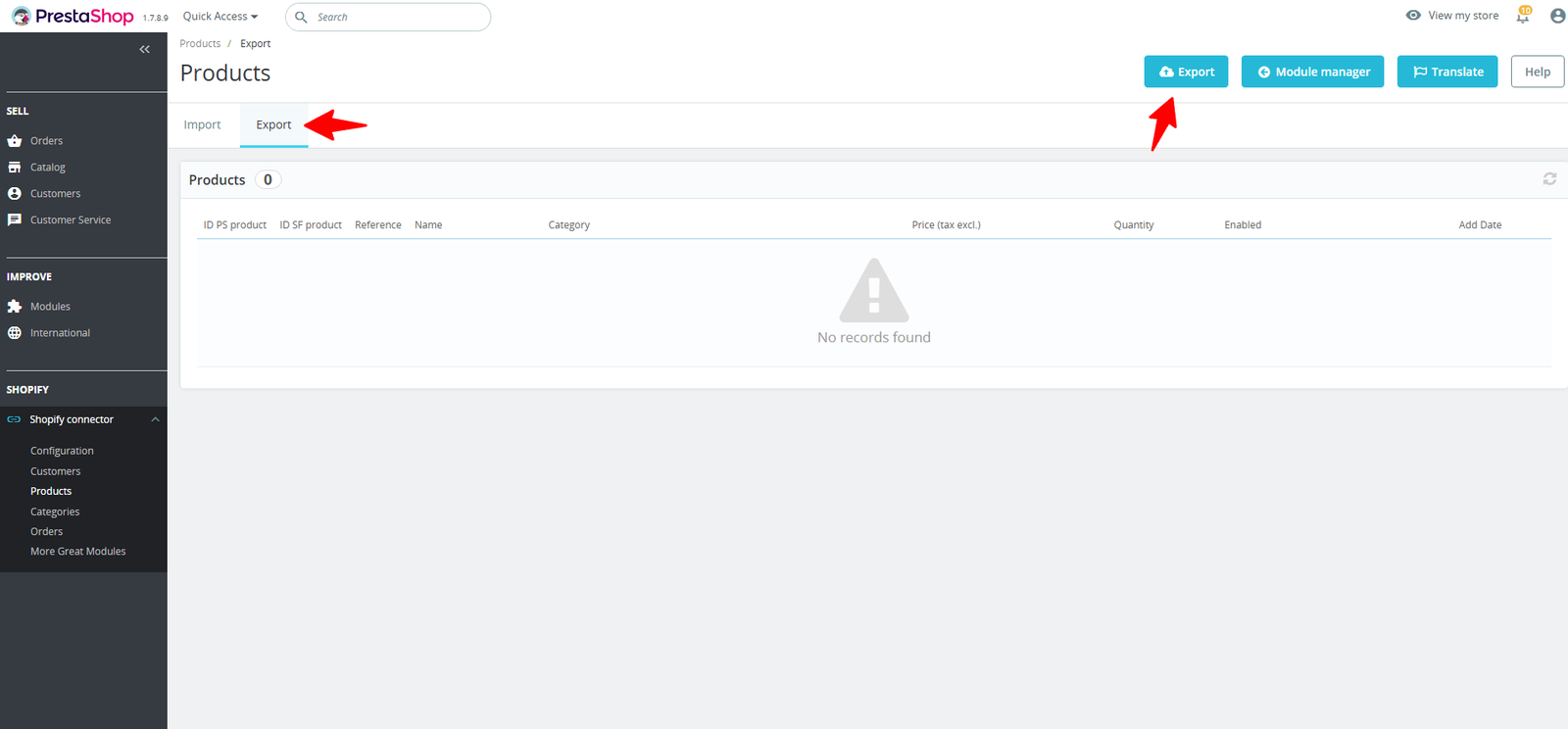Open the Customer Service menu
1568x729 pixels.
[x=71, y=220]
